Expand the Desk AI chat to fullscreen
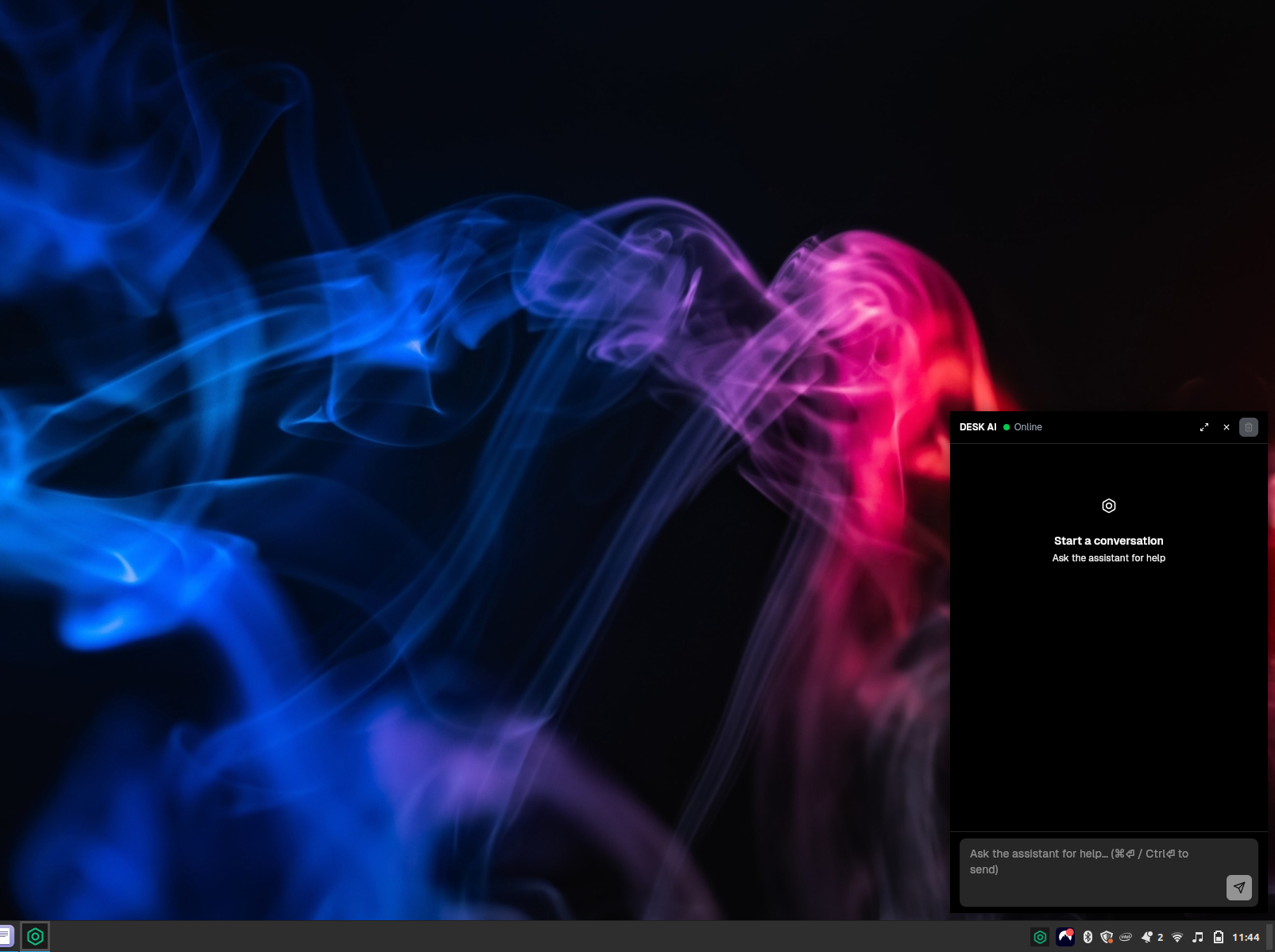This screenshot has width=1275, height=952. click(x=1204, y=427)
